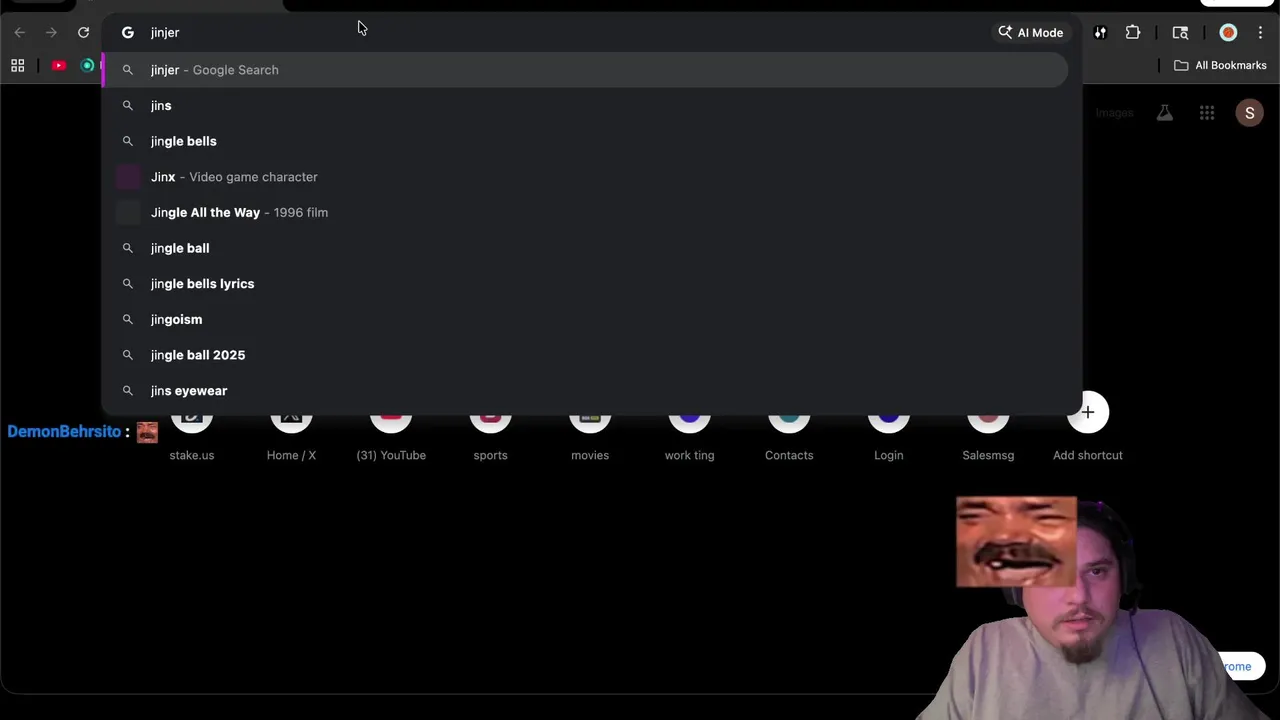Viewport: 1280px width, 720px height.
Task: Click the DemonBehrsito chat username
Action: pyautogui.click(x=64, y=432)
